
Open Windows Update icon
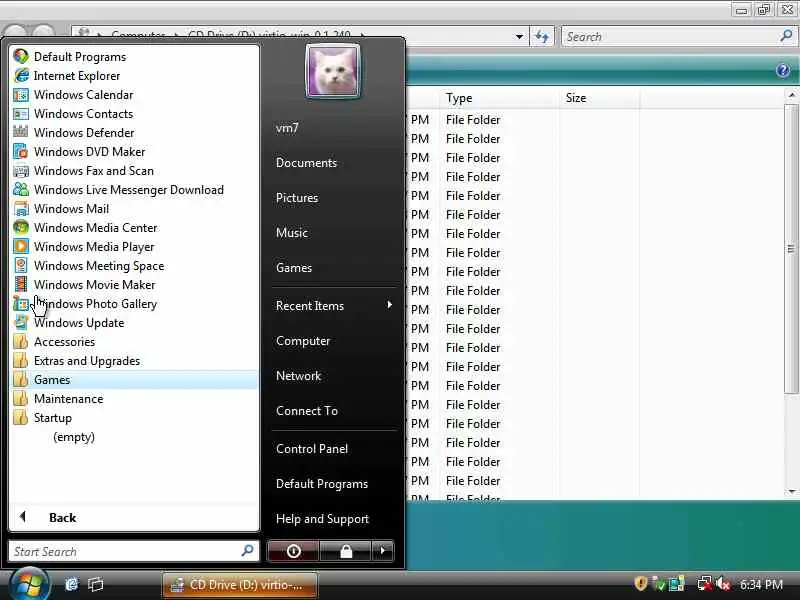(21, 323)
